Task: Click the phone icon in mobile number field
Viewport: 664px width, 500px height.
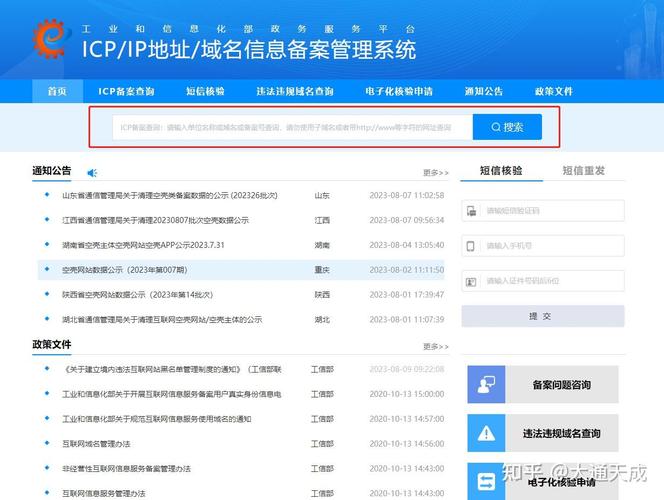Action: (471, 246)
